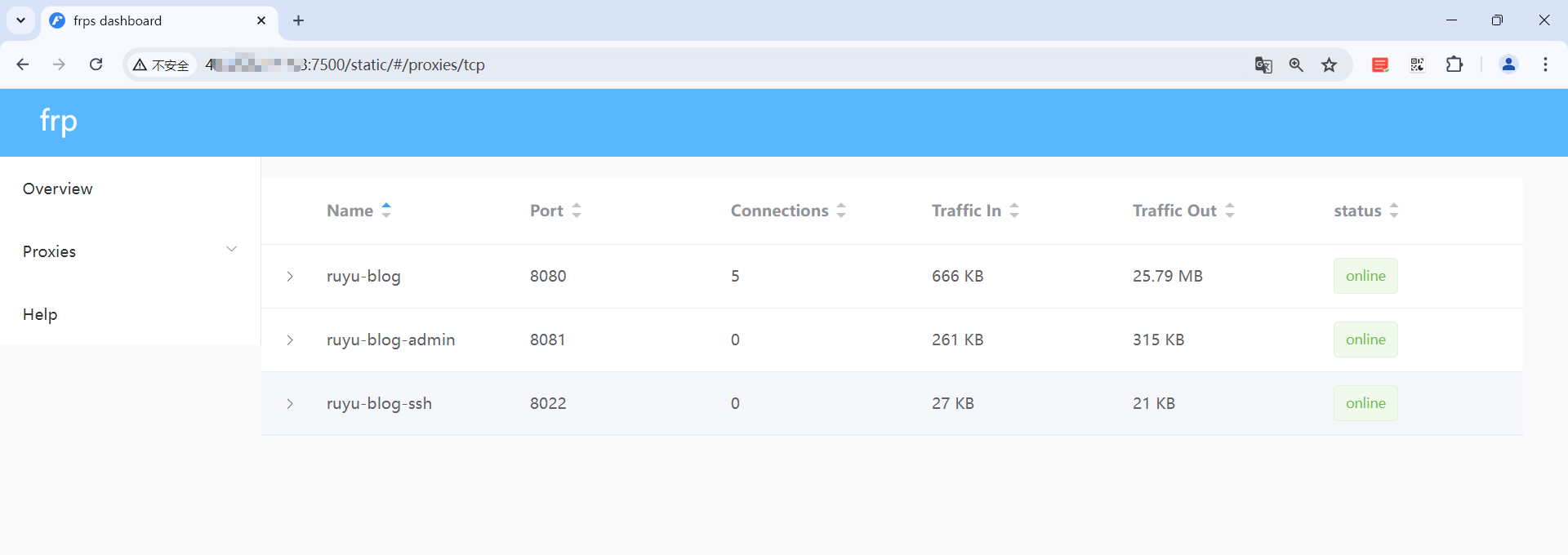Click the online tag for ruyu-blog-admin

click(x=1365, y=340)
